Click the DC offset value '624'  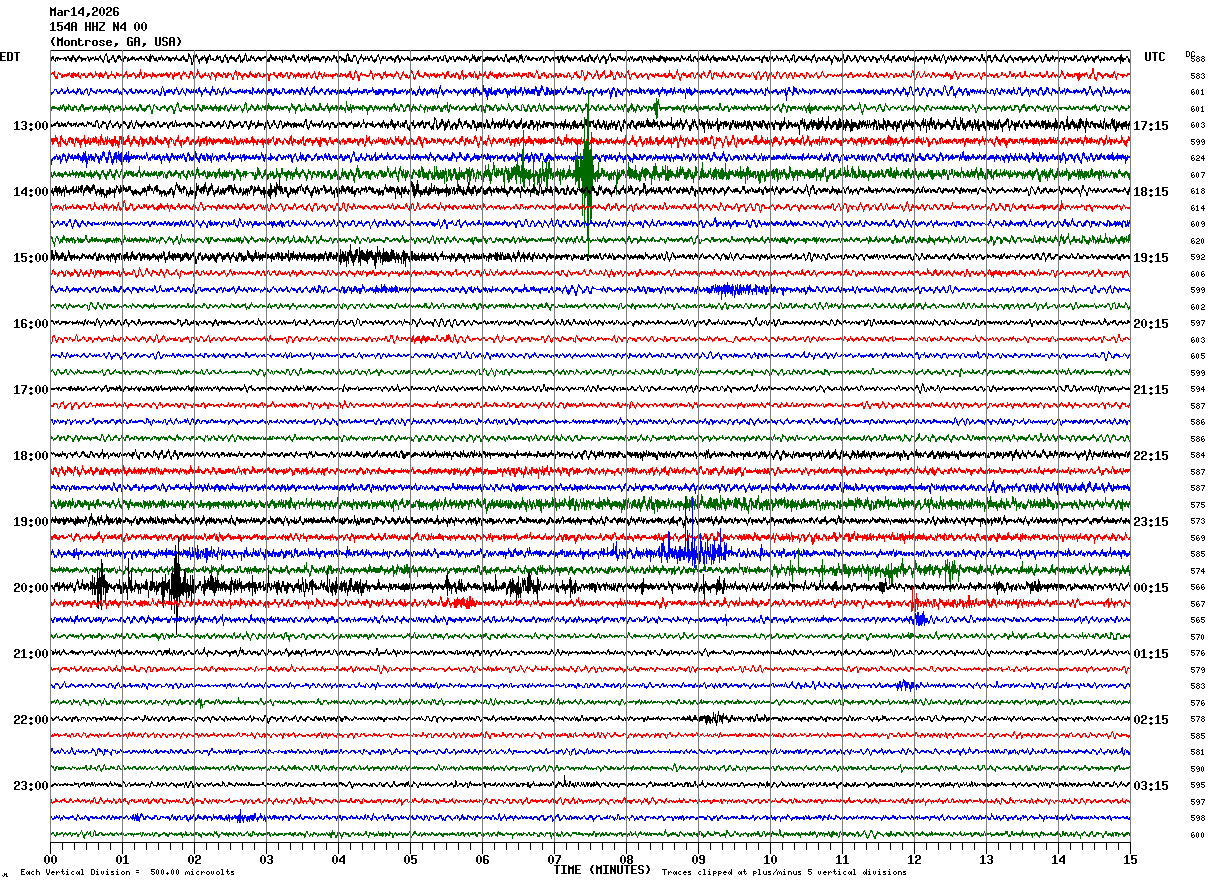pos(1197,159)
